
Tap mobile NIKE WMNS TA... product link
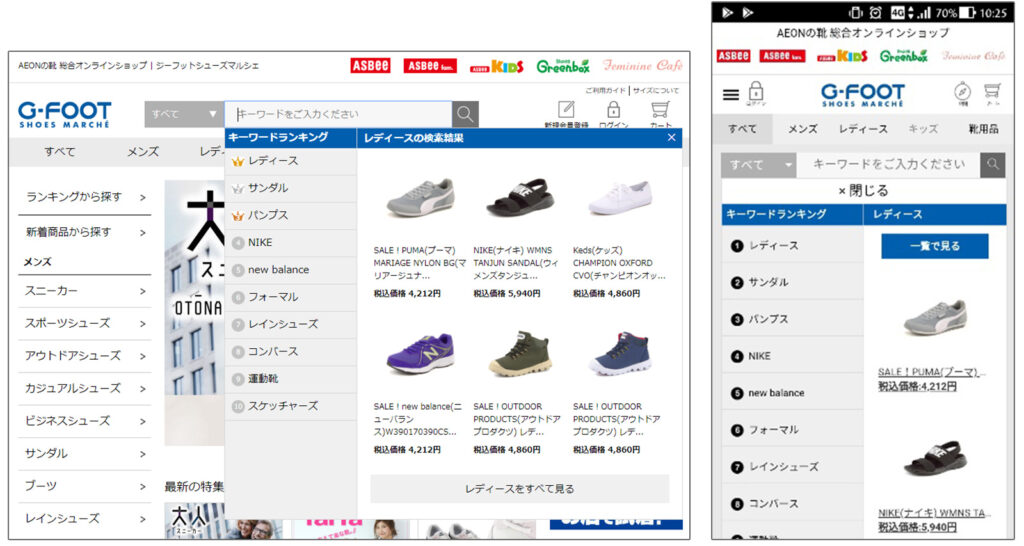(933, 513)
